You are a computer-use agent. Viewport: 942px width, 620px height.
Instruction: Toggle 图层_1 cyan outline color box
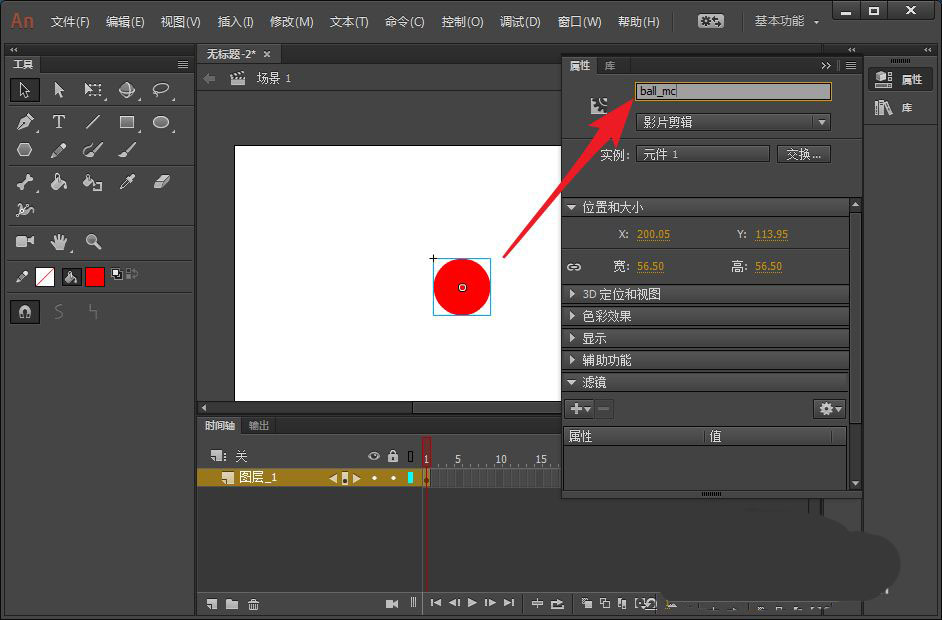(410, 478)
